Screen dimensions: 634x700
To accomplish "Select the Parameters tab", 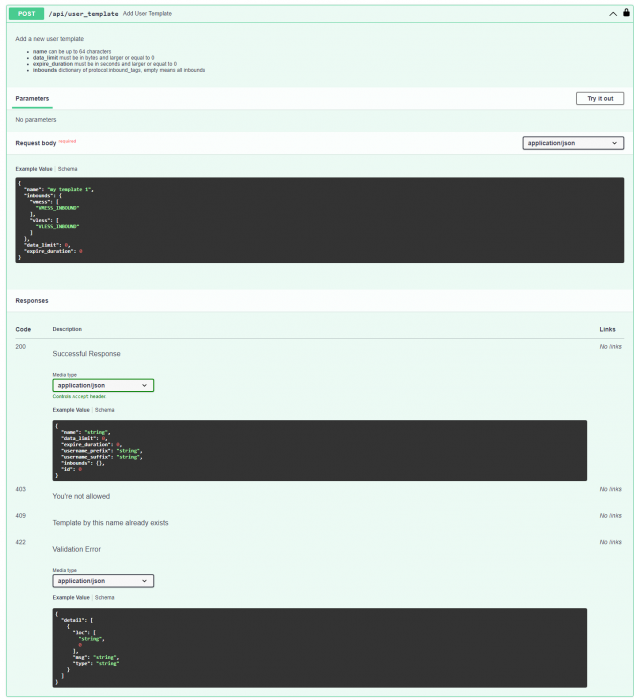I will point(32,98).
